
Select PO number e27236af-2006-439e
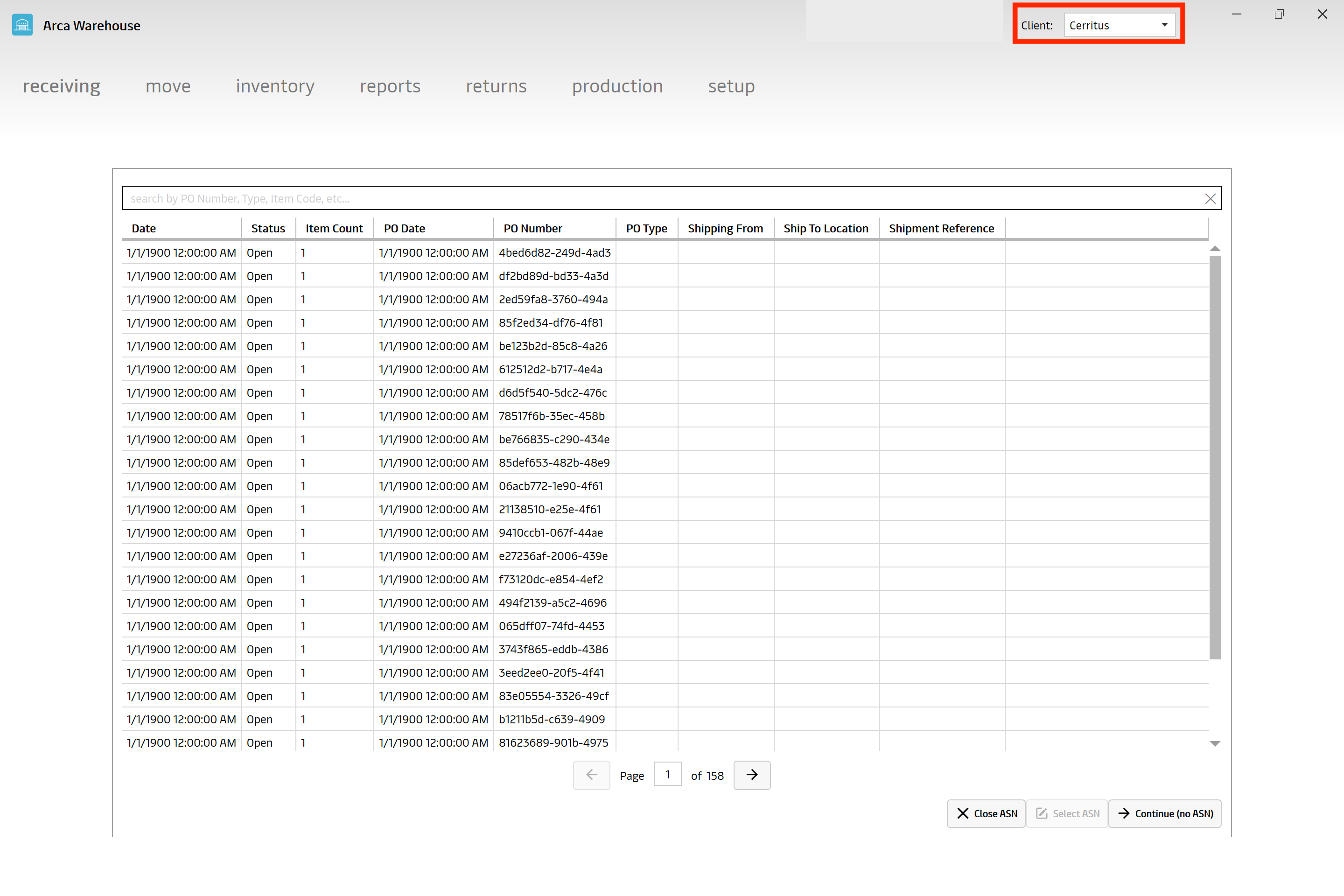[x=553, y=556]
